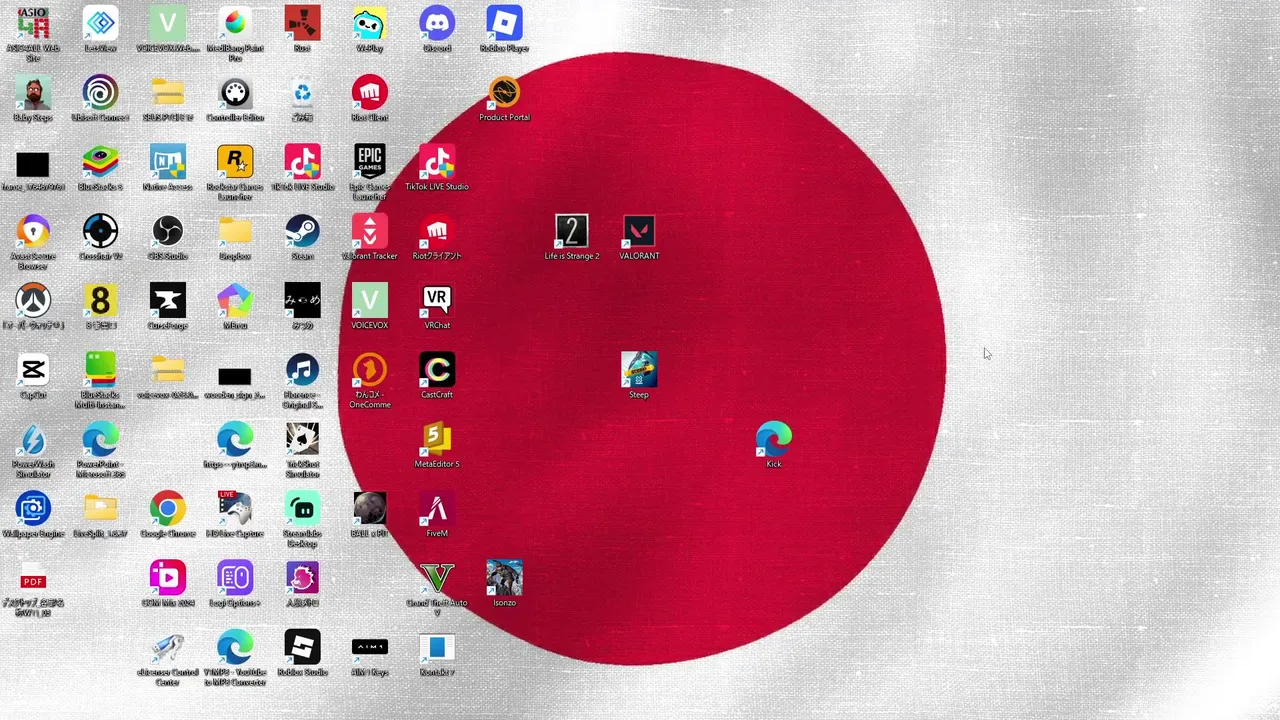Open HD Live Capture shortcut
Image resolution: width=1280 pixels, height=720 pixels.
pyautogui.click(x=235, y=509)
